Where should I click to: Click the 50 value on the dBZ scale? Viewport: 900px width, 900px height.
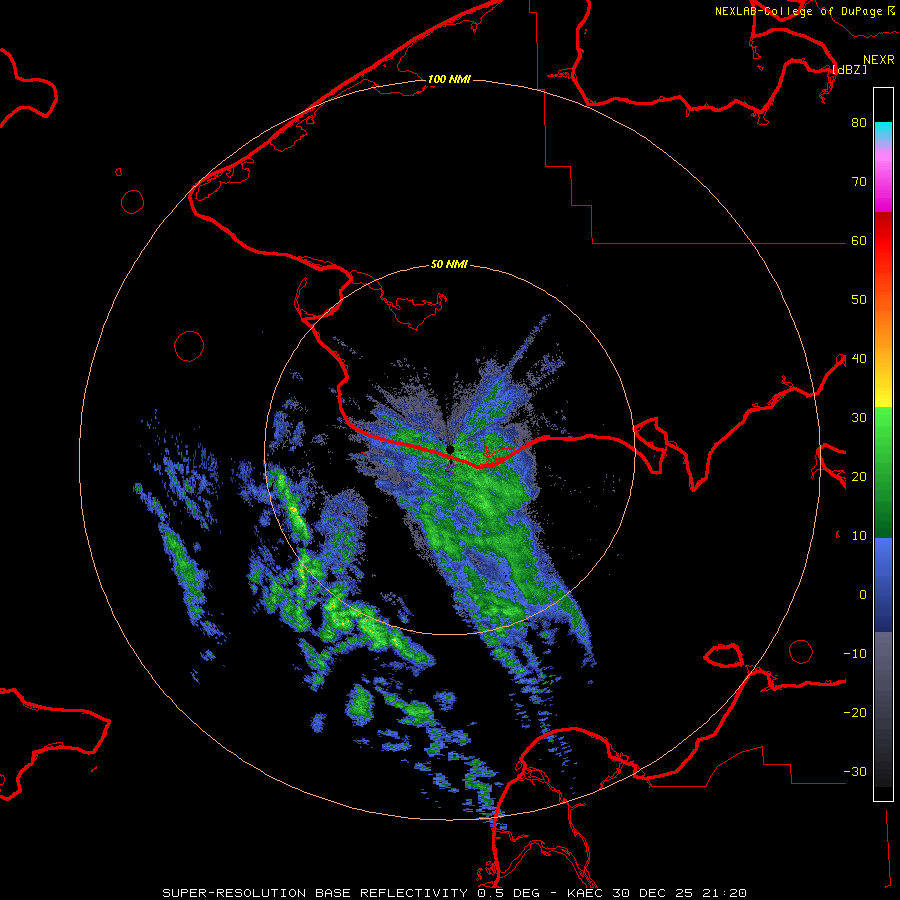859,300
